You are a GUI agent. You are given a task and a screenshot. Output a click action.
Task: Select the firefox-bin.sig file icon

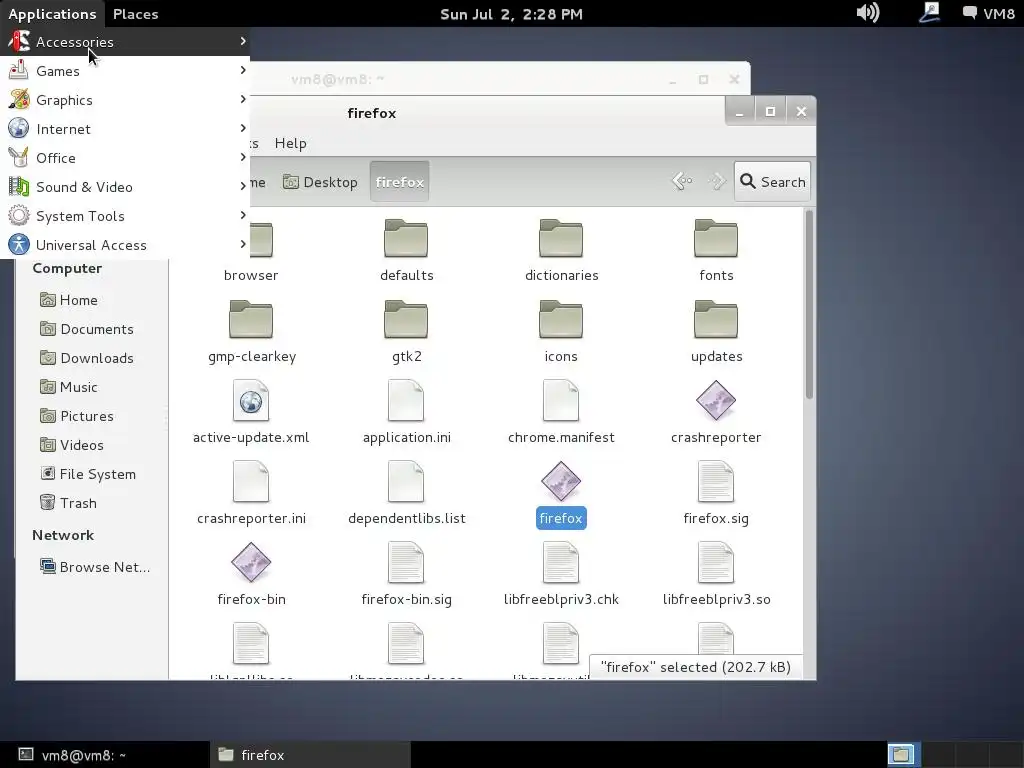point(406,562)
